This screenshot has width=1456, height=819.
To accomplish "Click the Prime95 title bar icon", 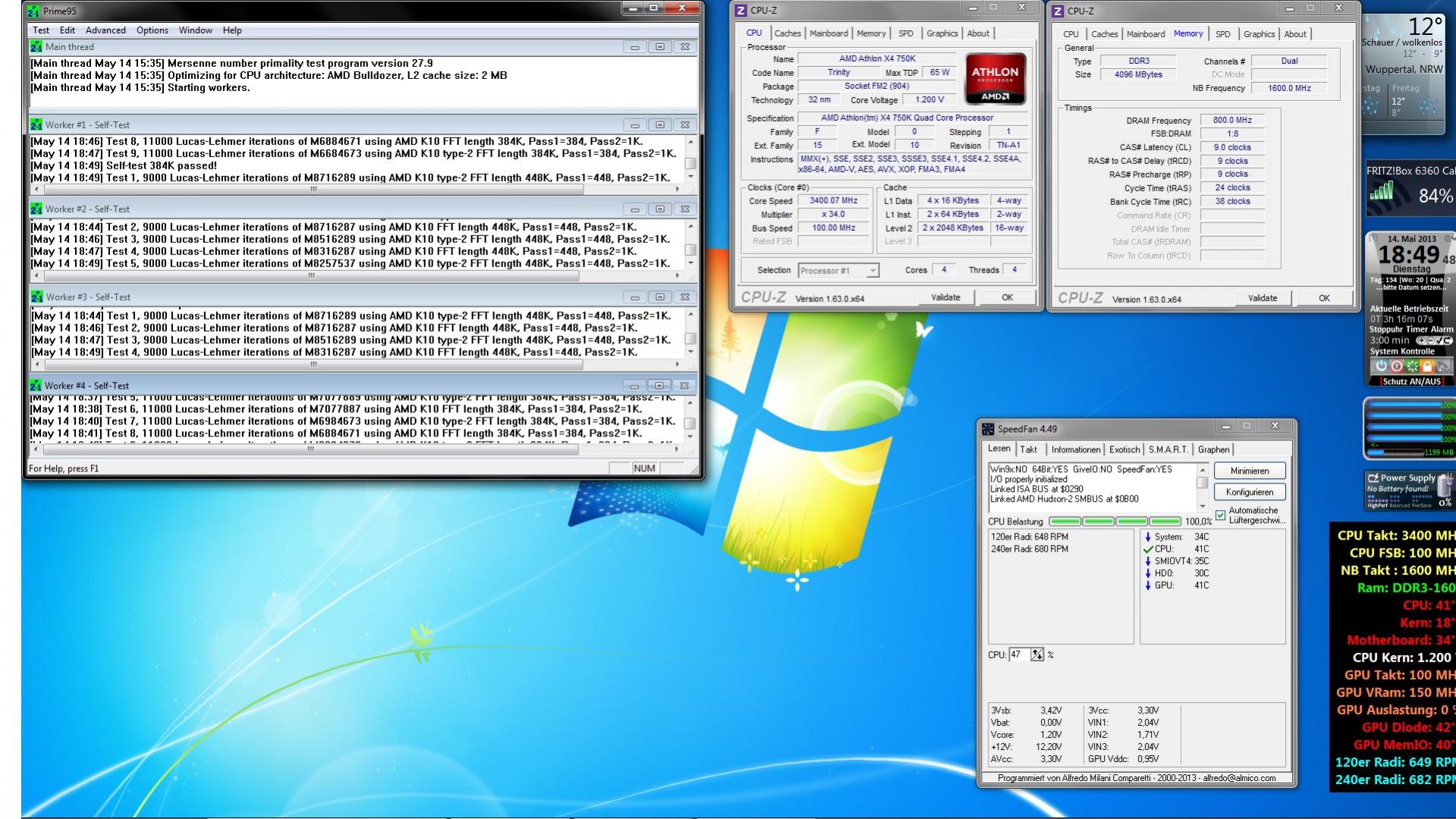I will (x=33, y=11).
